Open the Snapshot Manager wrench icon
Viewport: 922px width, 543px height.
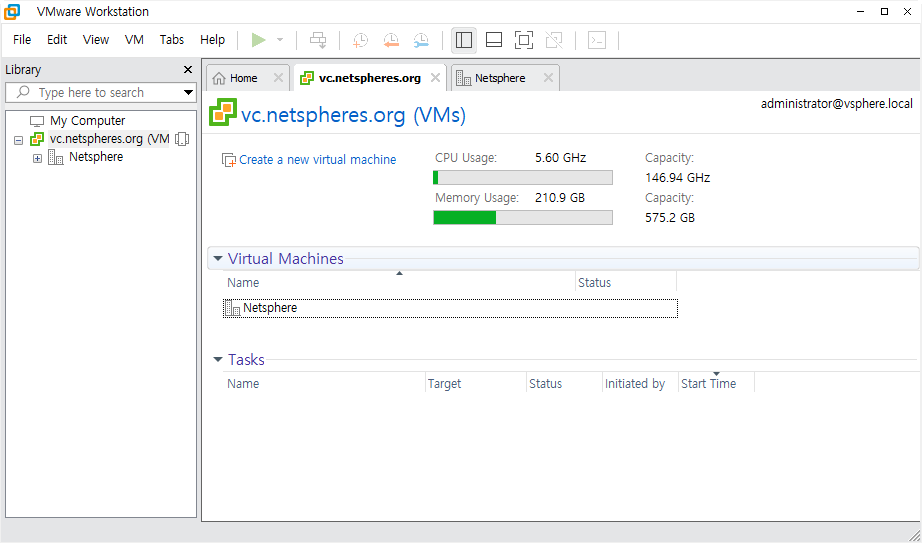pyautogui.click(x=421, y=40)
